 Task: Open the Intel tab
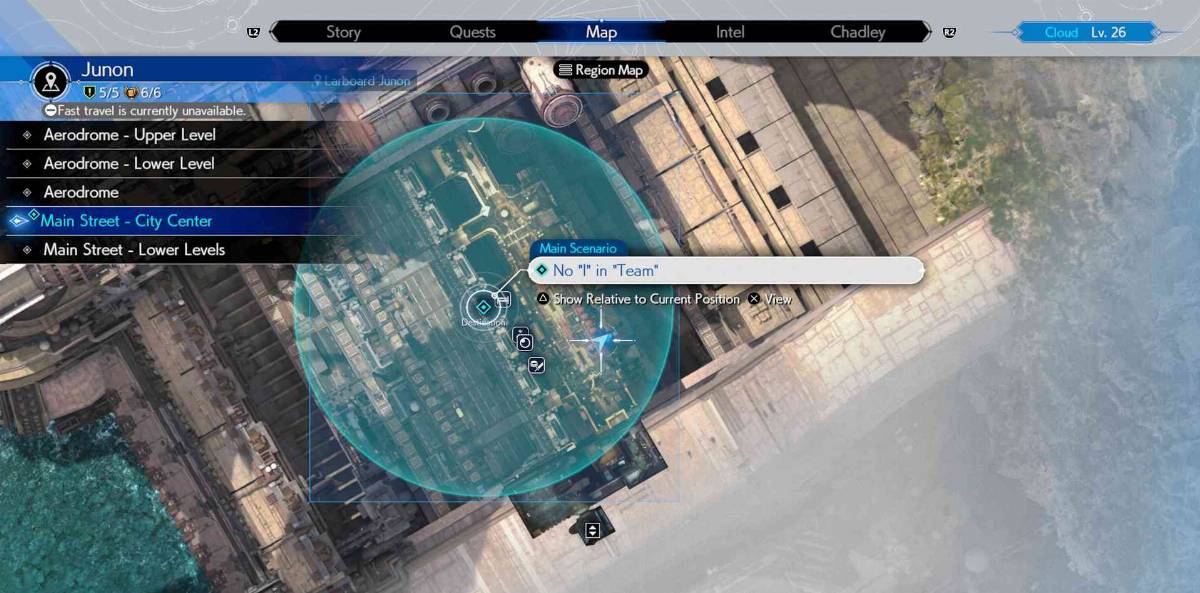730,32
